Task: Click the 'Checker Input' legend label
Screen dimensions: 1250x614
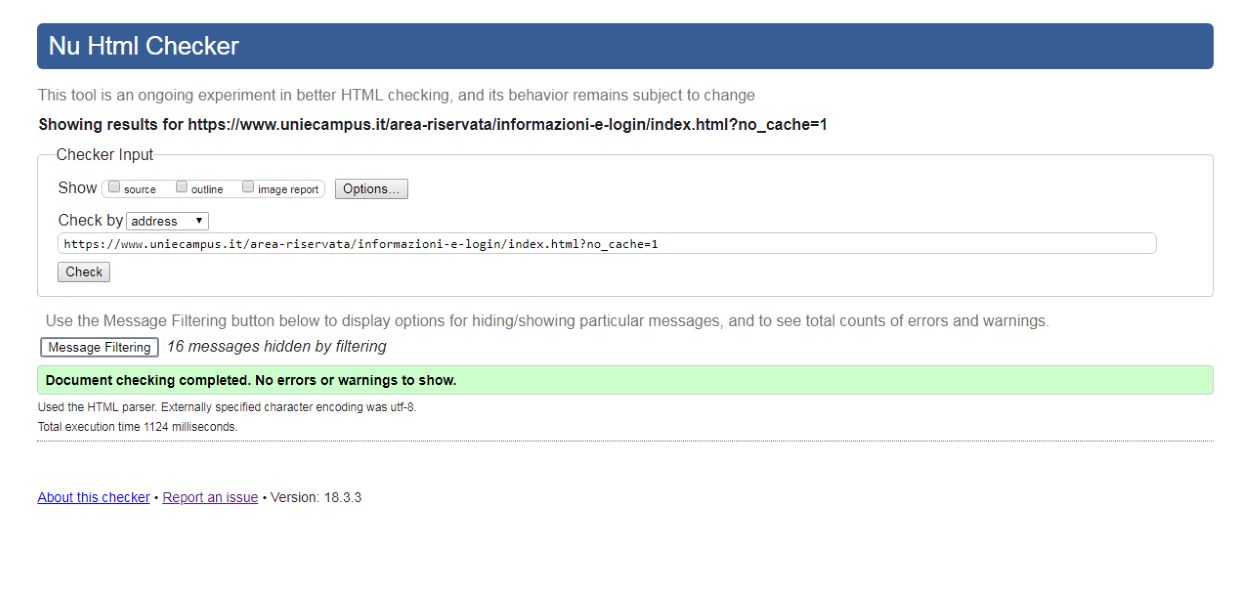Action: [105, 155]
